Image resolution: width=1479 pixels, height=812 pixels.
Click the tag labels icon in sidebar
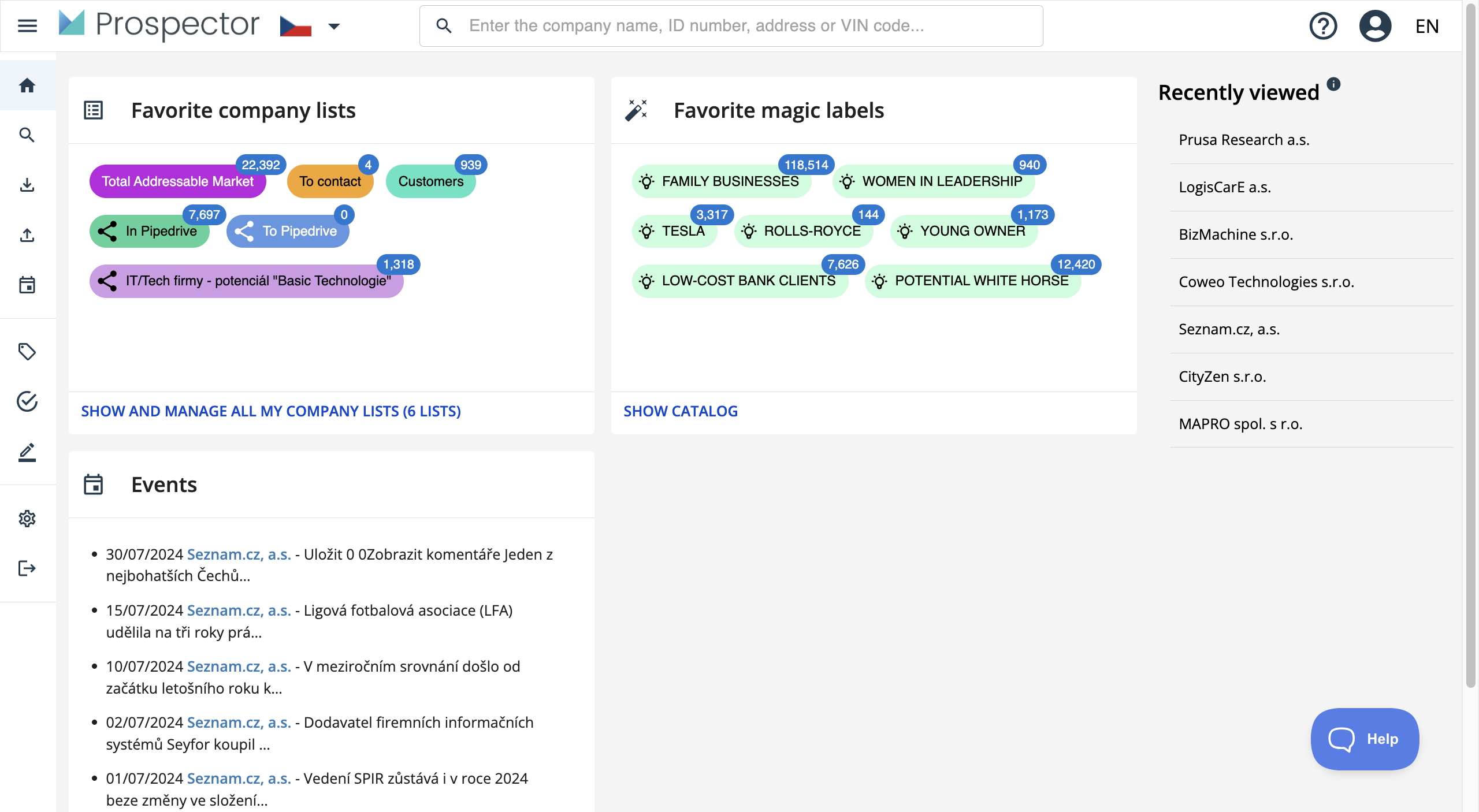click(27, 351)
